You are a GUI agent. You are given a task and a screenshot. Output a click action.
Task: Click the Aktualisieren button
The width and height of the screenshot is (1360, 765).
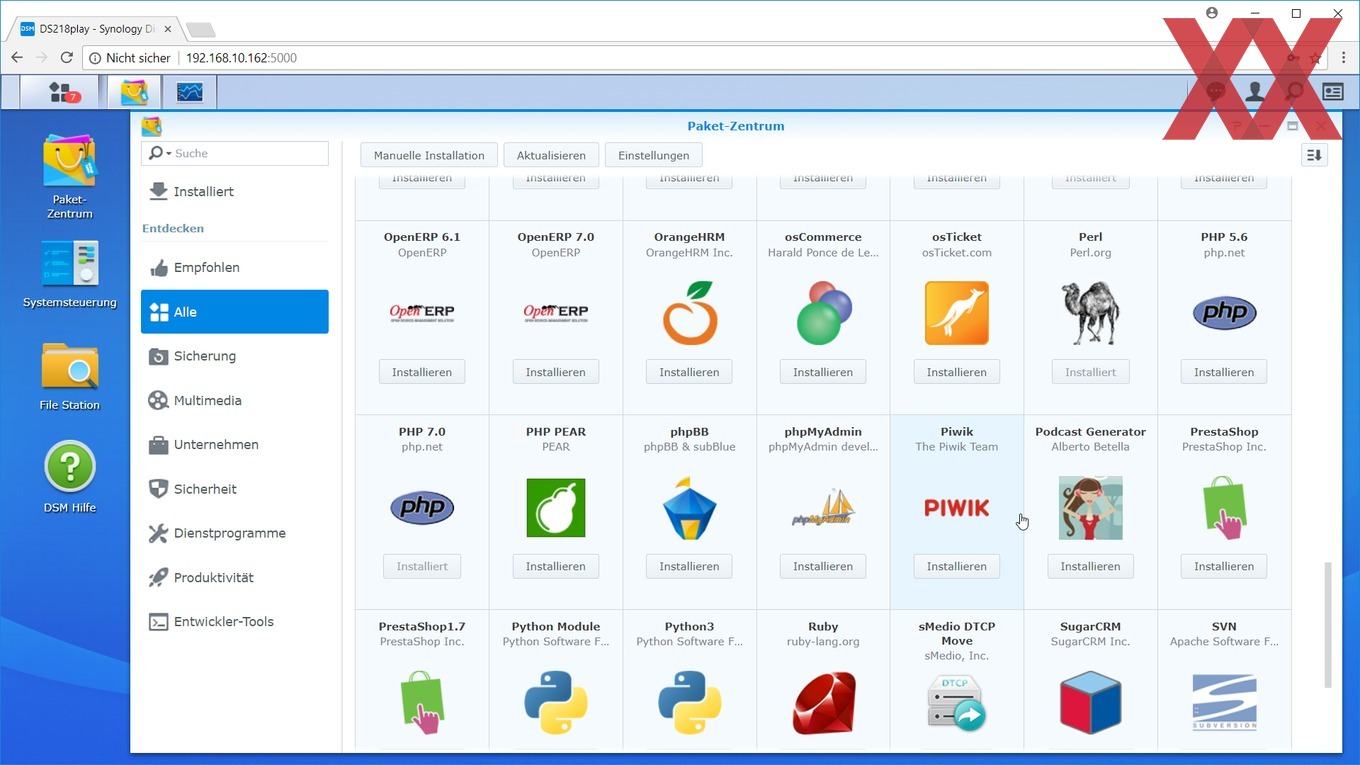[551, 155]
